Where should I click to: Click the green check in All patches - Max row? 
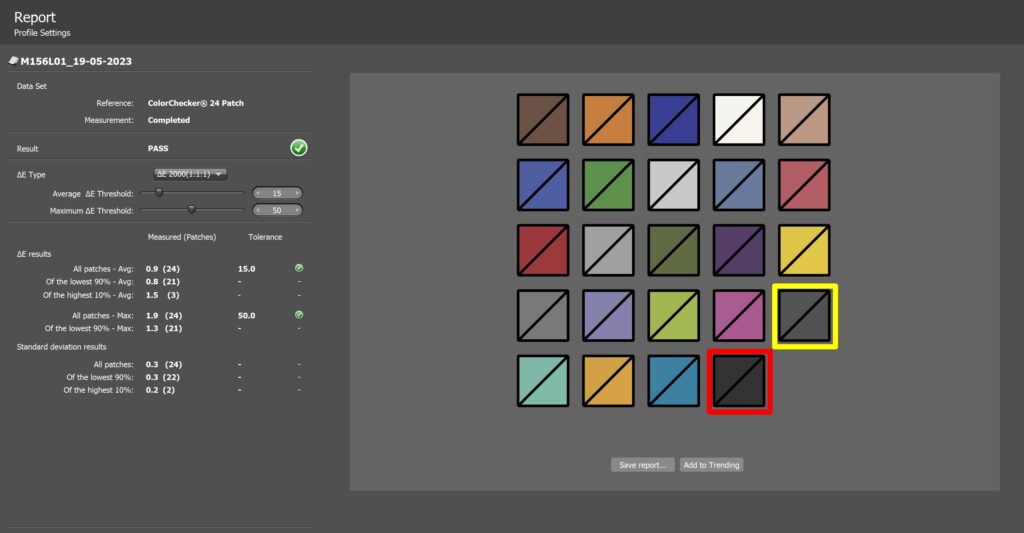tap(299, 315)
